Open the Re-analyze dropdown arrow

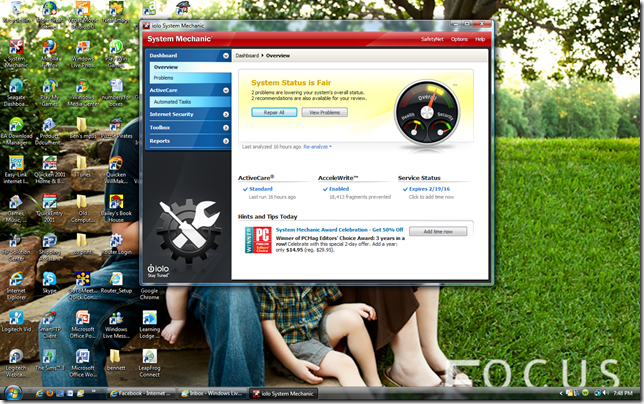(x=331, y=147)
